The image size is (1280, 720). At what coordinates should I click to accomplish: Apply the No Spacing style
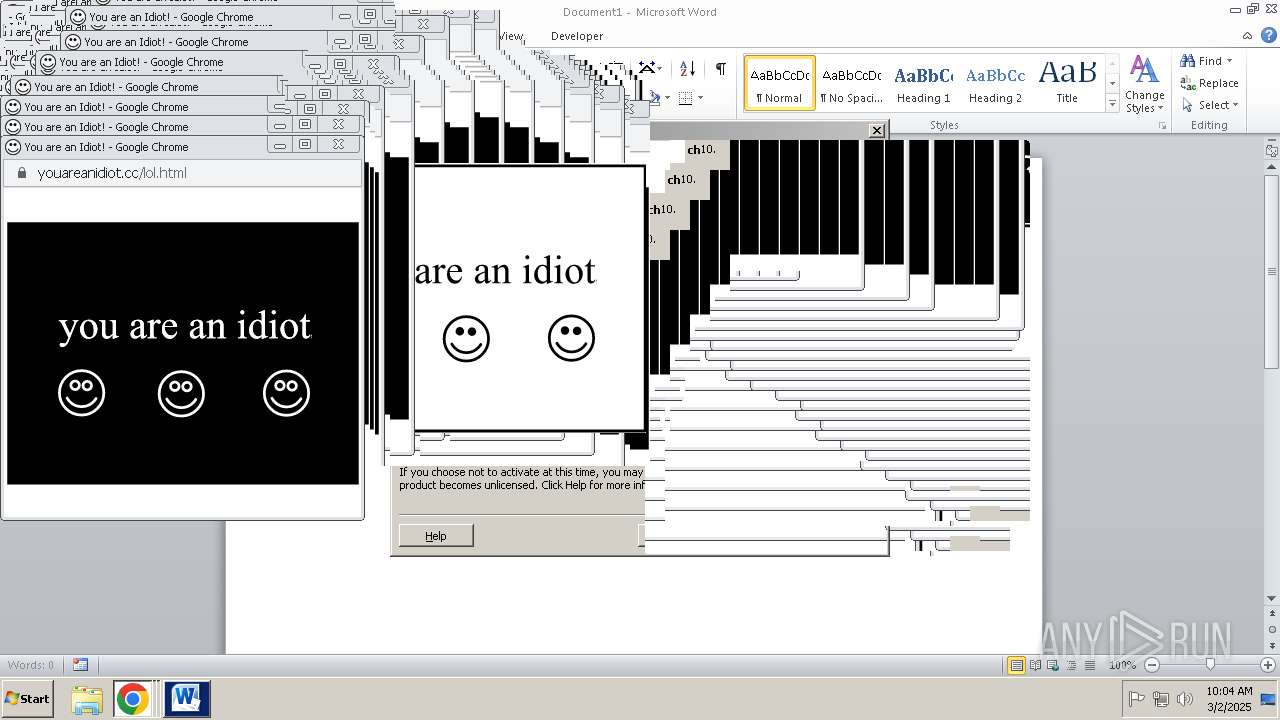pos(851,83)
